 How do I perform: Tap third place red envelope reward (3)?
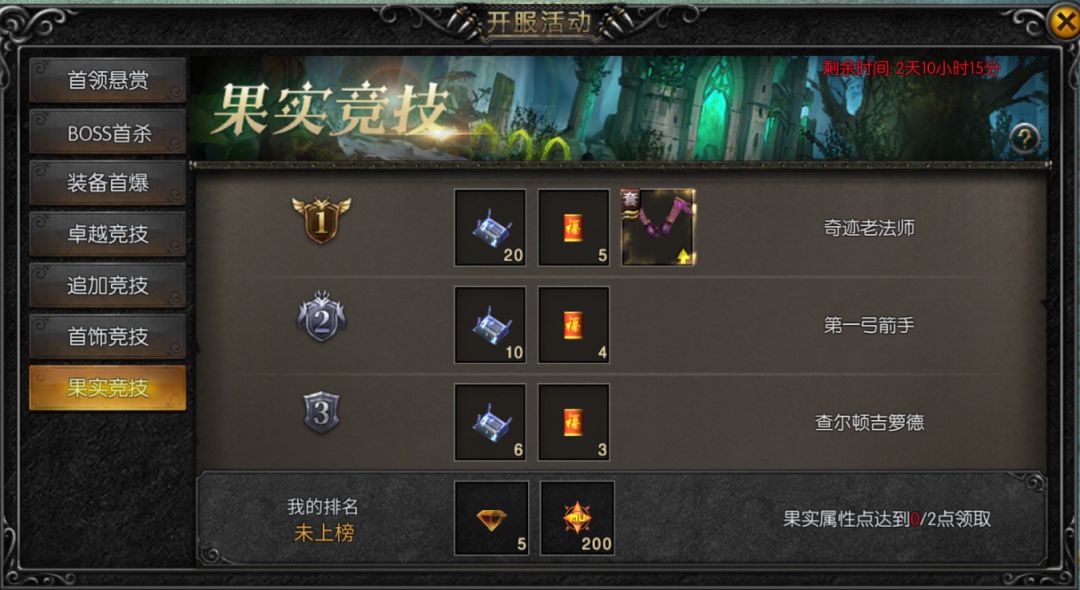[x=574, y=421]
